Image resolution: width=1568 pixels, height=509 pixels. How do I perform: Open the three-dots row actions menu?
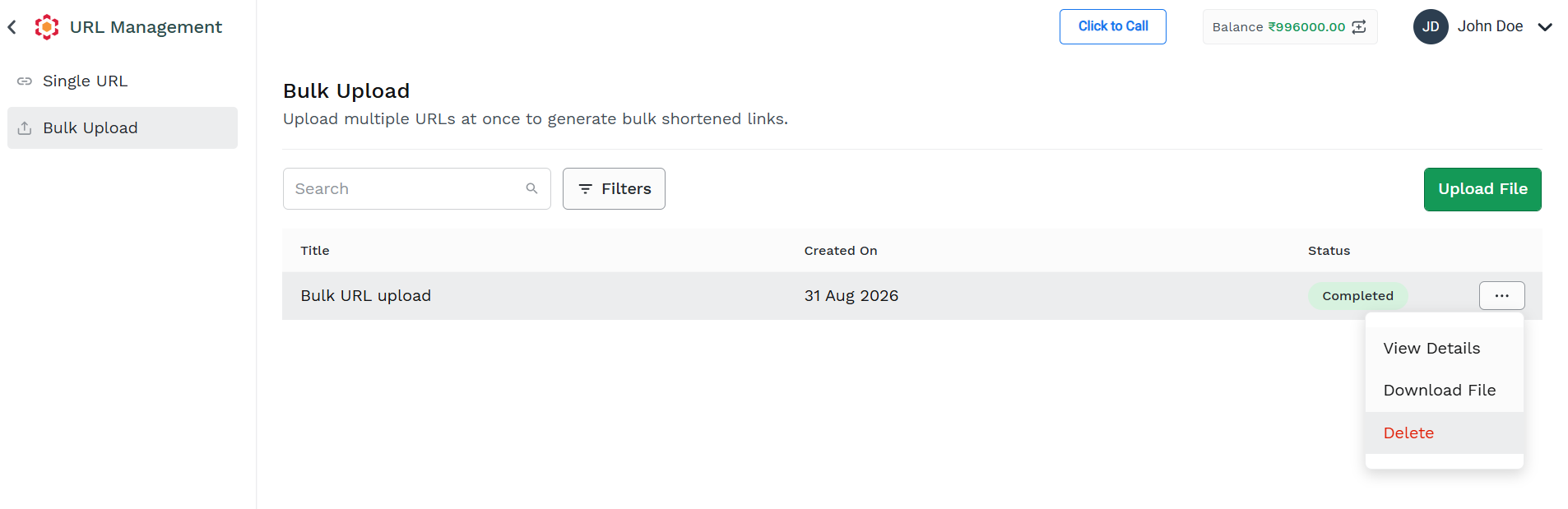point(1501,296)
